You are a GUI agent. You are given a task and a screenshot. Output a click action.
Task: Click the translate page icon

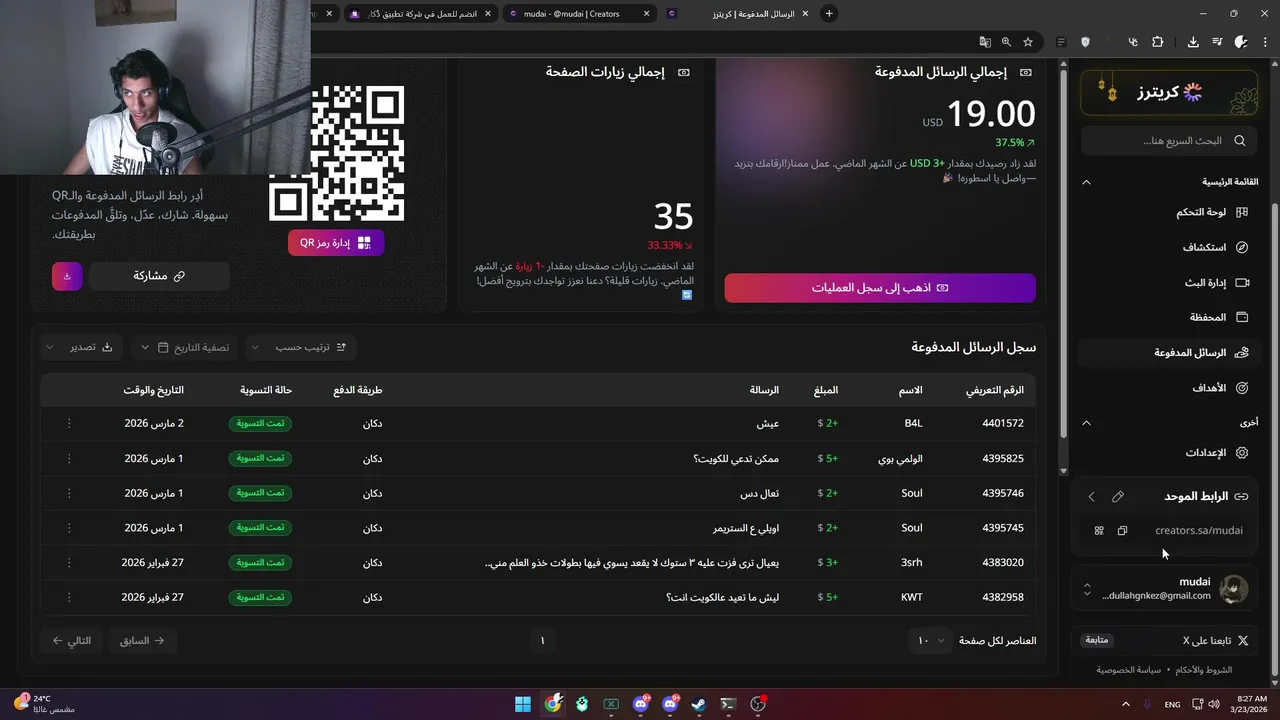tap(985, 42)
